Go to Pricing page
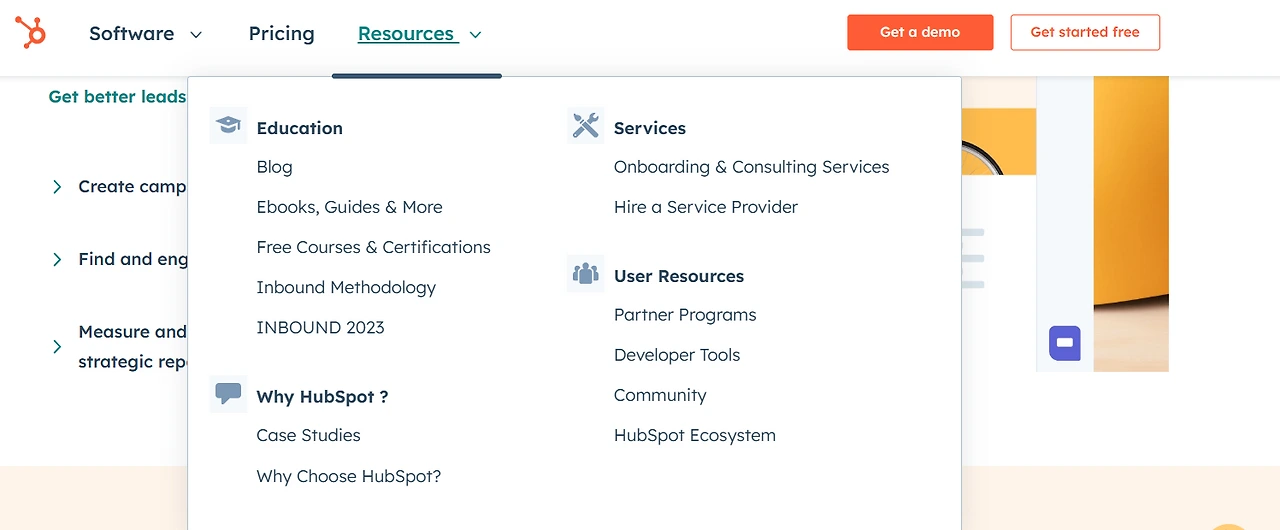The image size is (1280, 530). point(281,34)
